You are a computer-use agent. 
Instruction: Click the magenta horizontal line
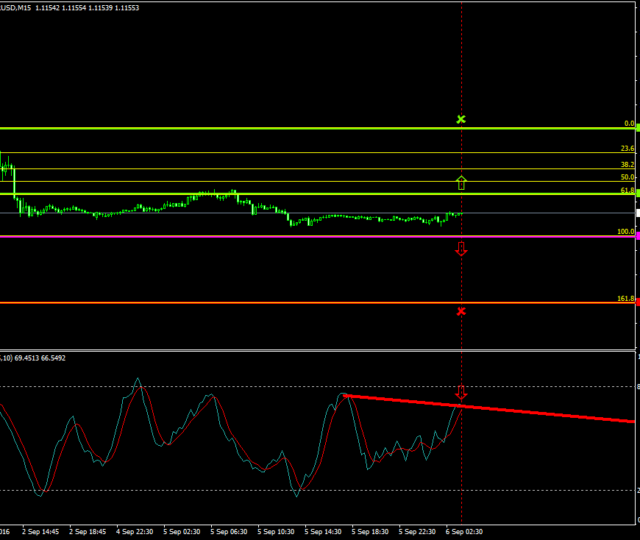click(300, 236)
